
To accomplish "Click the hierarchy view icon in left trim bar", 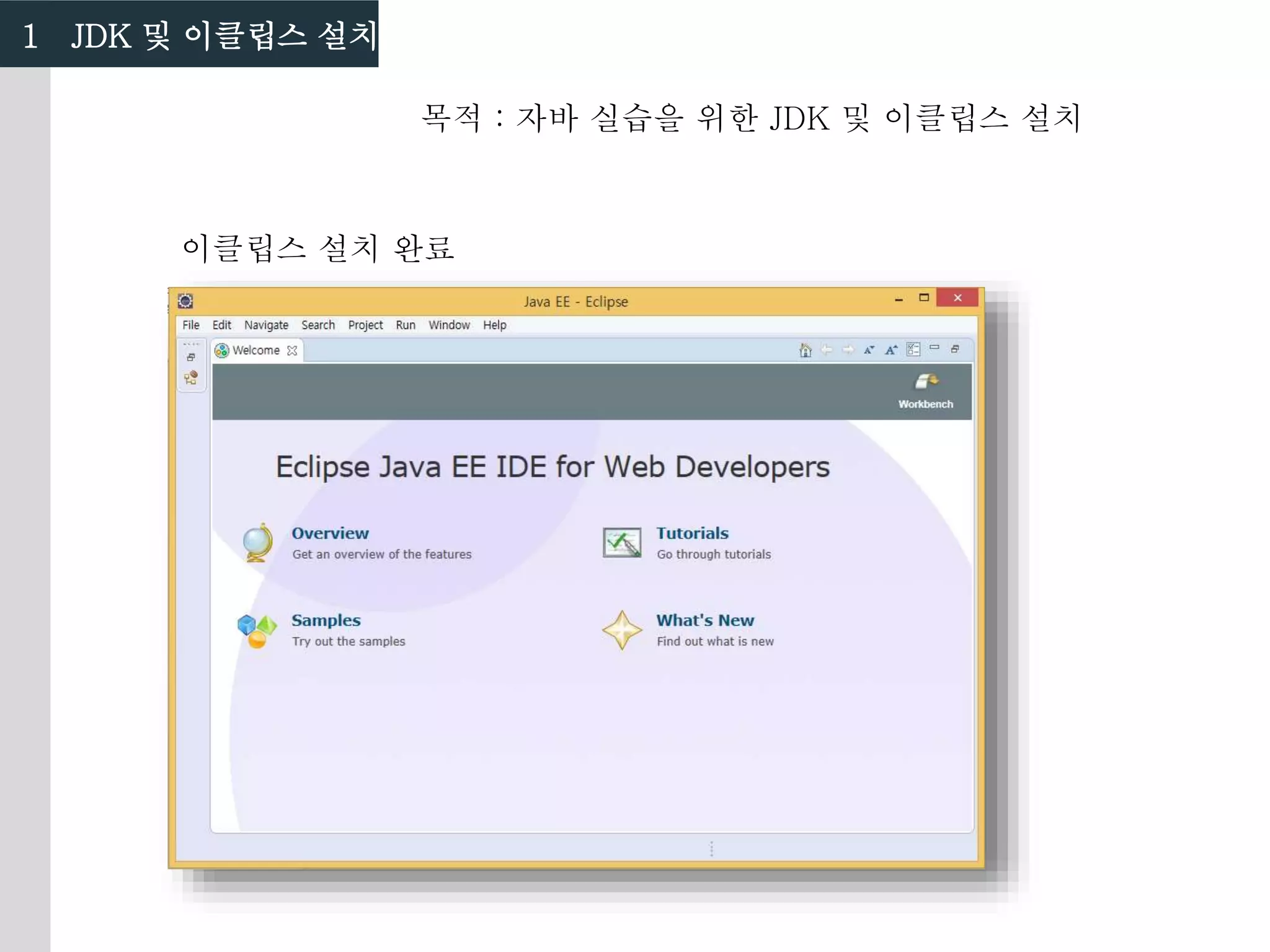I will coord(191,377).
